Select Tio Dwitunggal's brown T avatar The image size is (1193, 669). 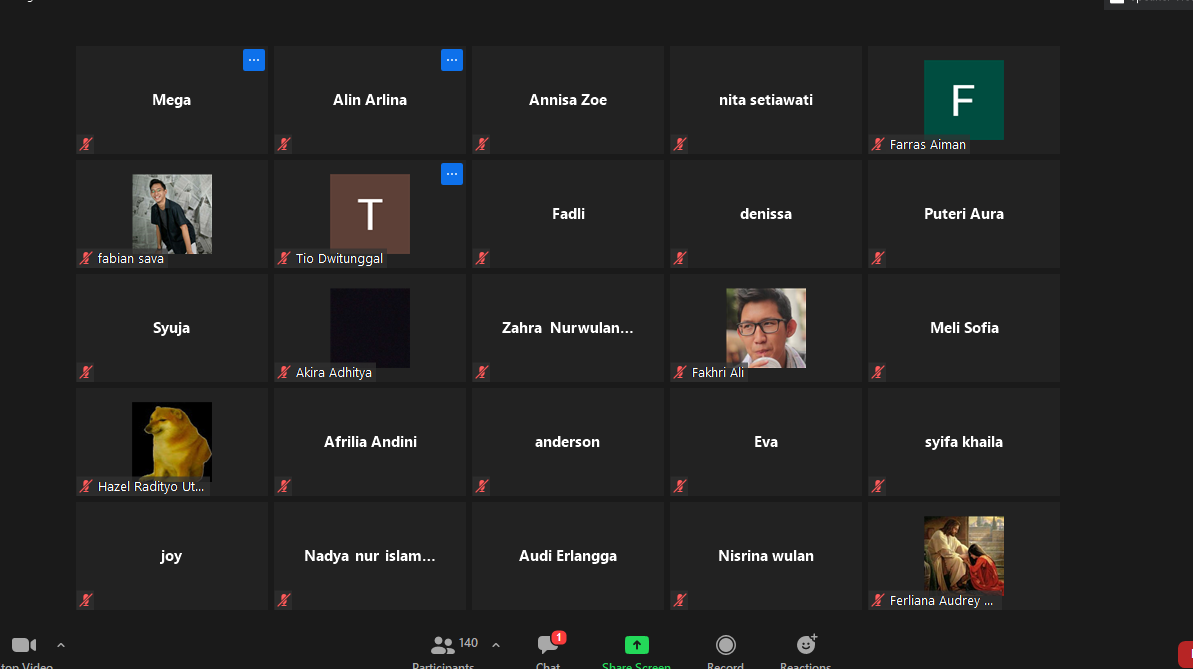(x=370, y=214)
